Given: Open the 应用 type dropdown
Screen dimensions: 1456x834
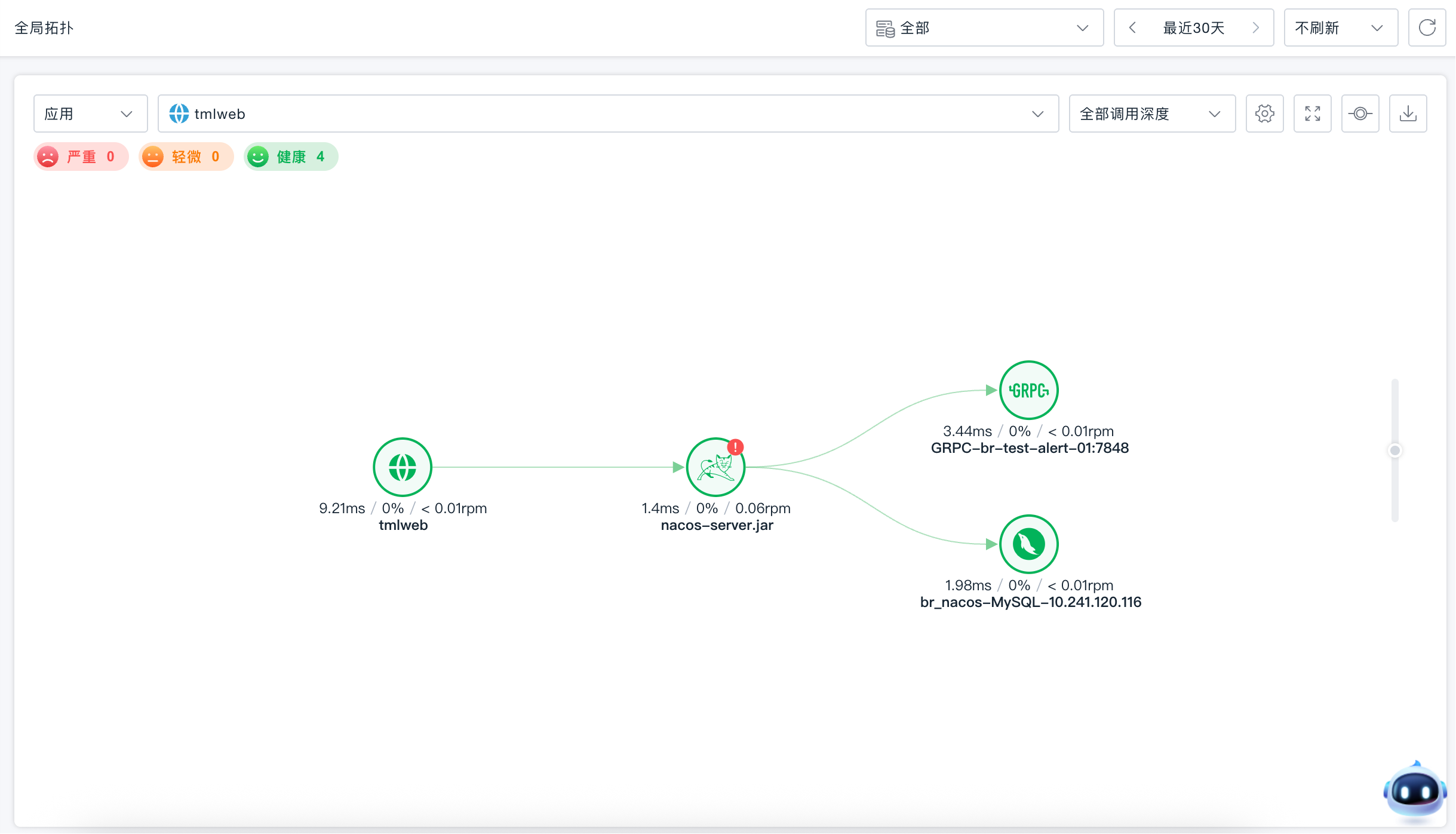Looking at the screenshot, I should point(90,114).
